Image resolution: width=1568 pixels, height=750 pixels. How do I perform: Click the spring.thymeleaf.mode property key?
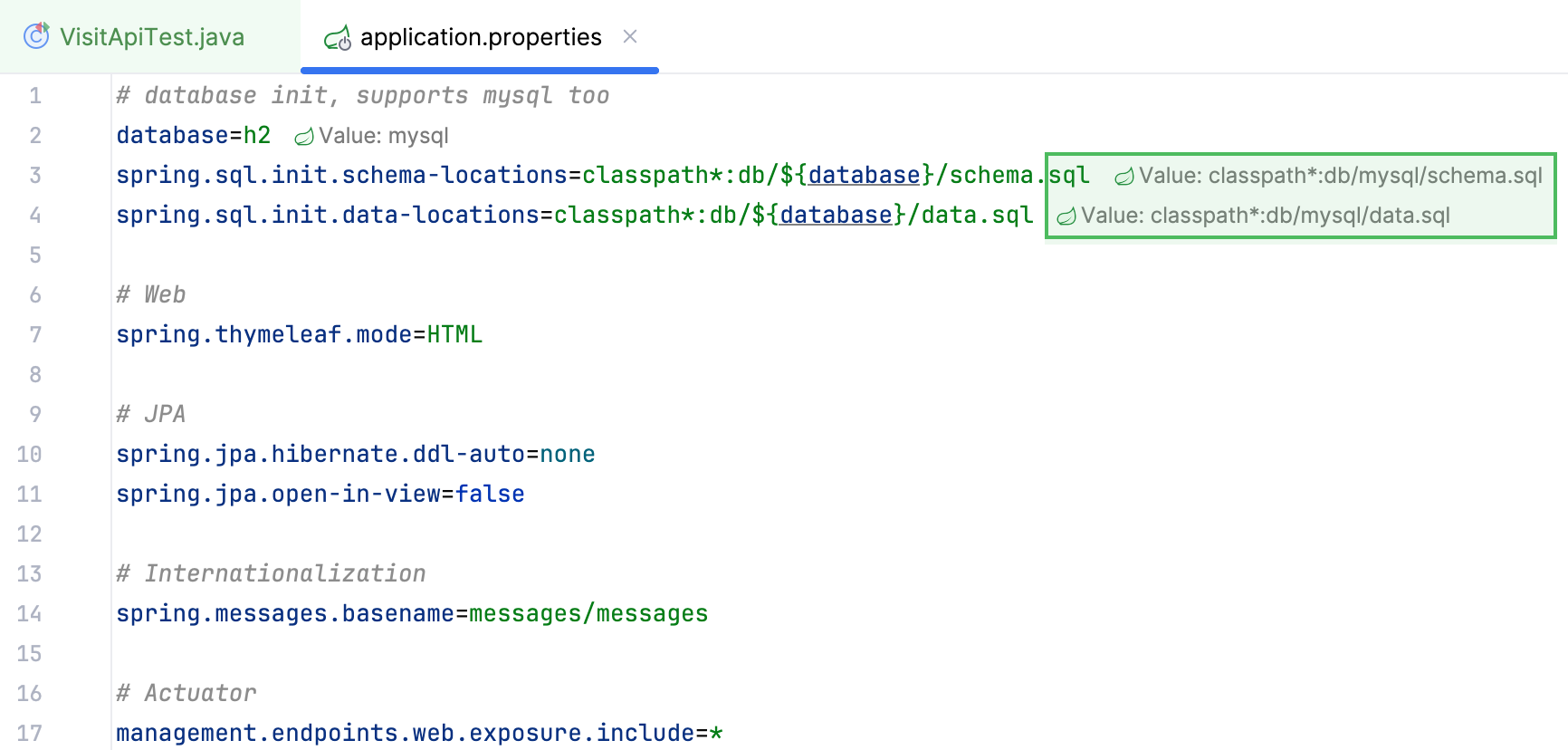(x=263, y=335)
